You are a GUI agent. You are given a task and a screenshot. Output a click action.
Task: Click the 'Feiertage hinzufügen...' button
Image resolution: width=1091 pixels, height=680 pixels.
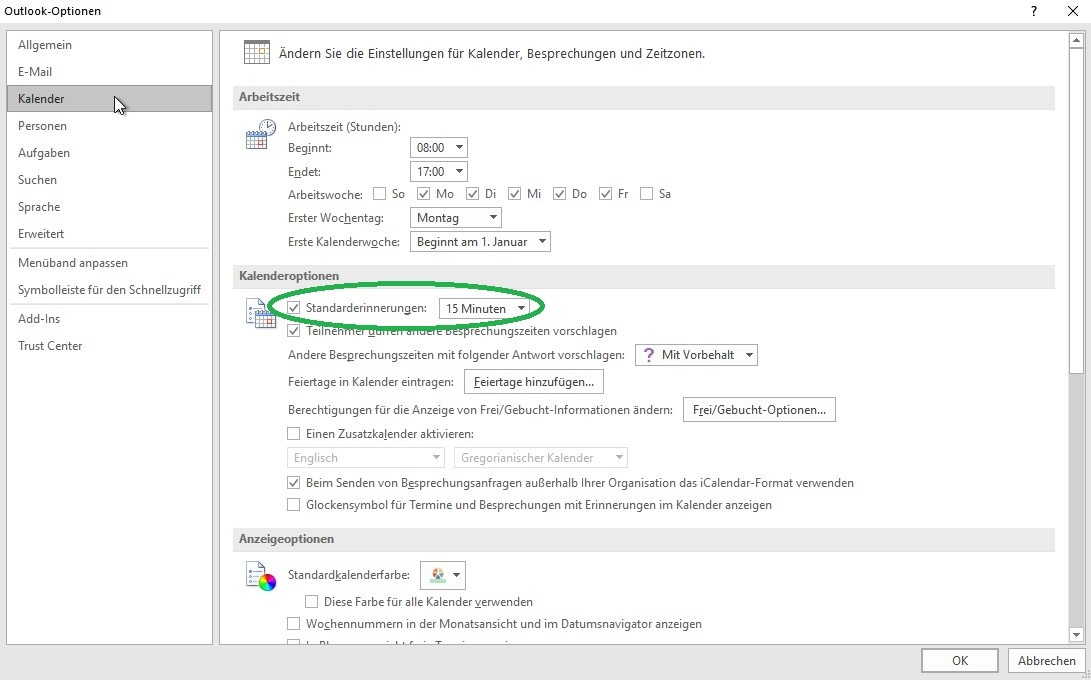point(534,382)
